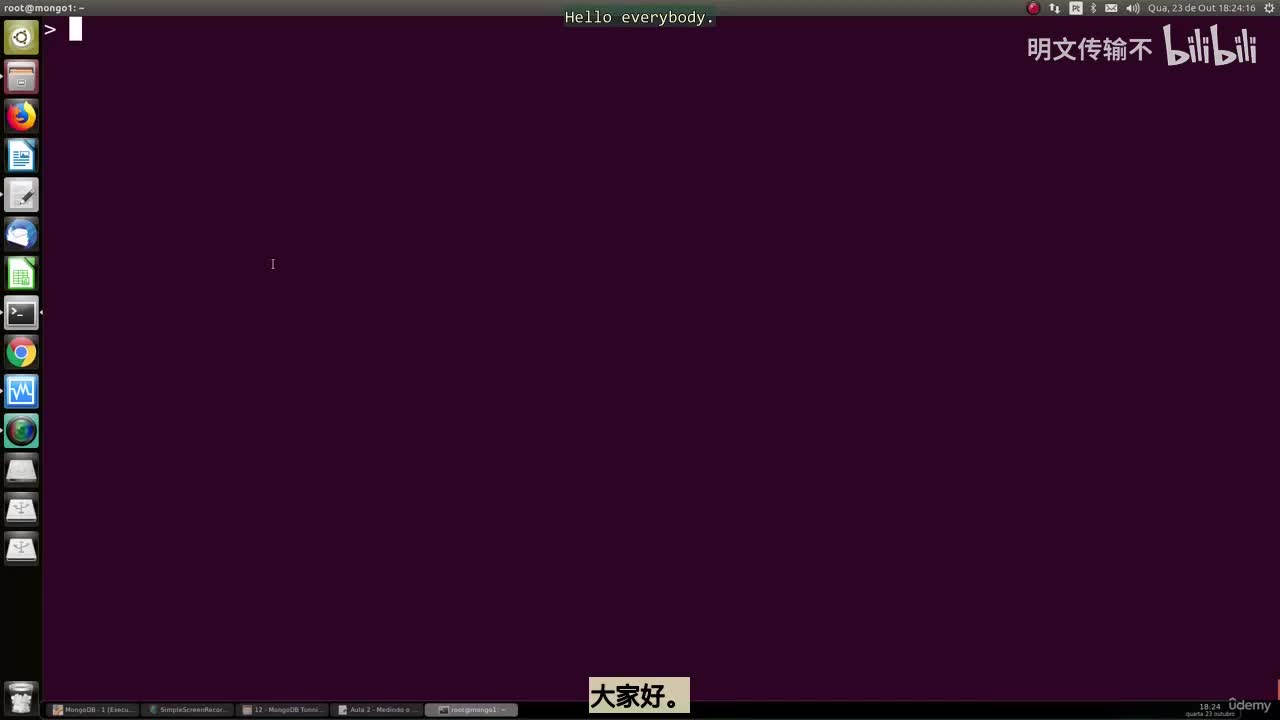Switch to the Aula 2 - Medindo taskbar window
The height and width of the screenshot is (720, 1280).
(378, 710)
